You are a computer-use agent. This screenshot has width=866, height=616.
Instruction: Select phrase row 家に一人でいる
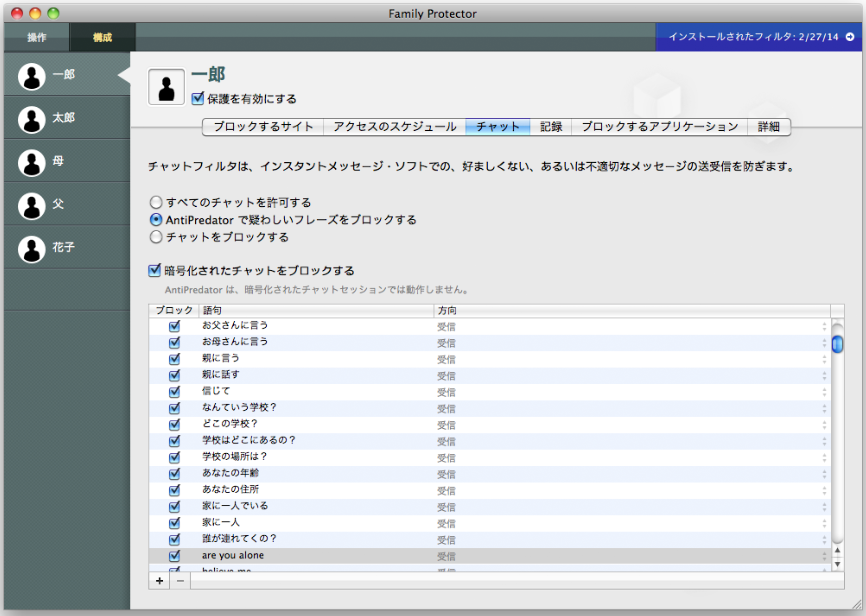(x=489, y=506)
